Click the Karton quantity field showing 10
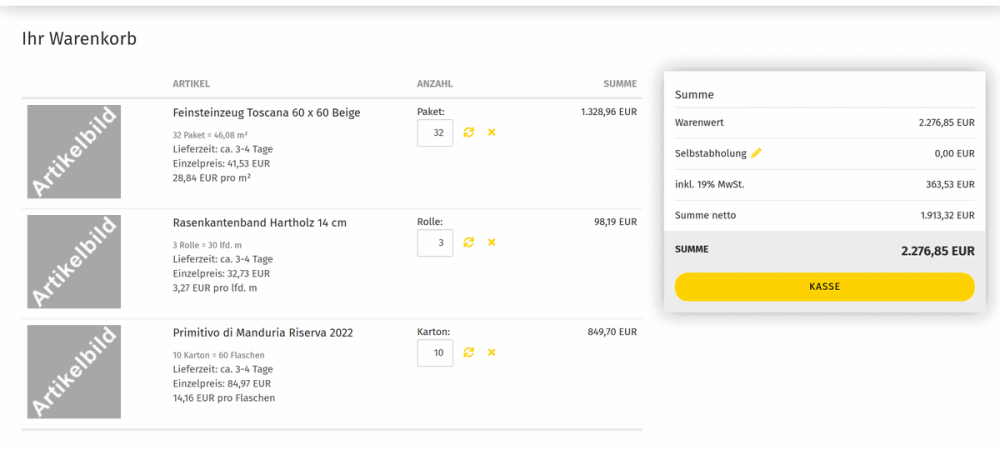The width and height of the screenshot is (1000, 450). (x=435, y=353)
